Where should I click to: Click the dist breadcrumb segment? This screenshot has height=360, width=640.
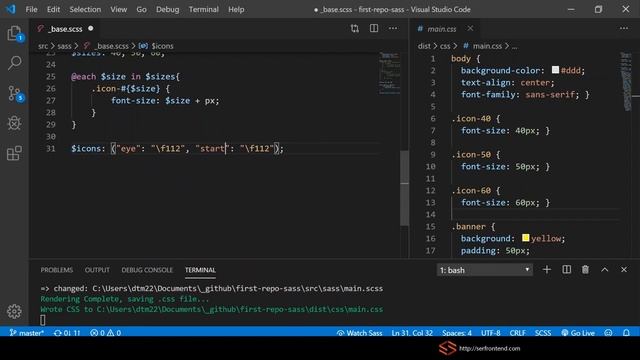pyautogui.click(x=424, y=46)
